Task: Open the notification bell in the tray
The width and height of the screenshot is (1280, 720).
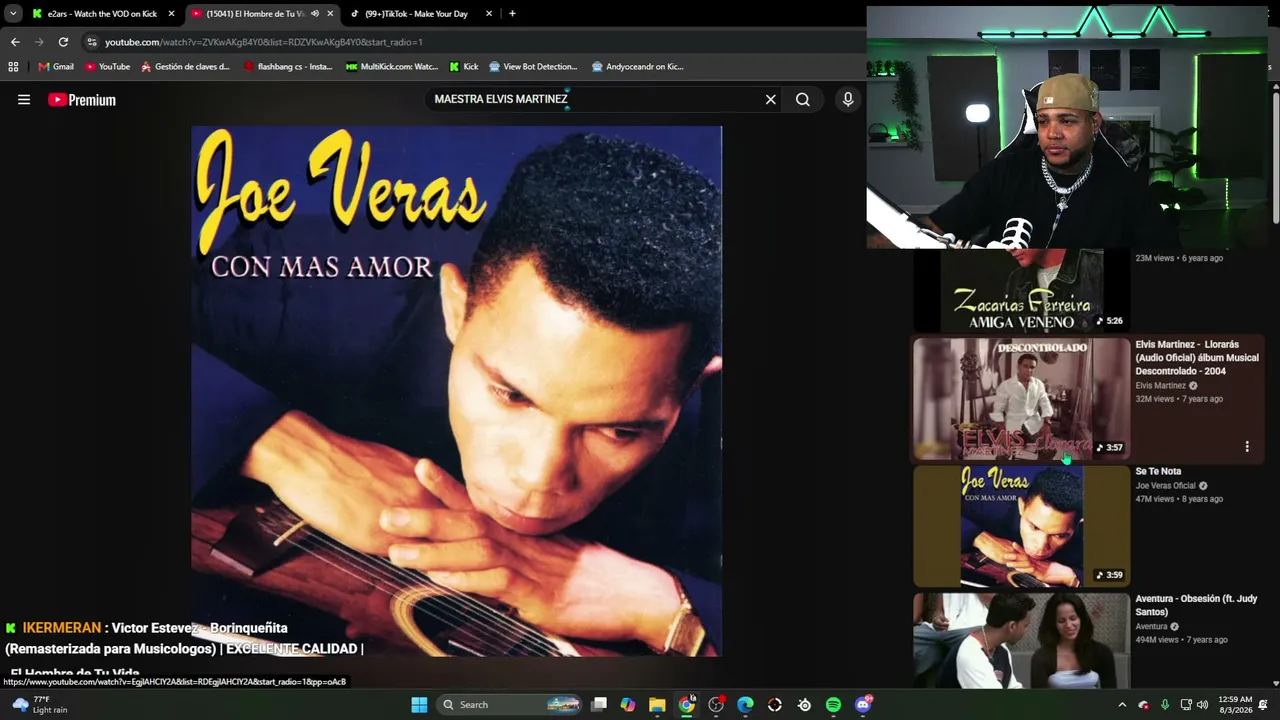Action: pyautogui.click(x=1263, y=705)
